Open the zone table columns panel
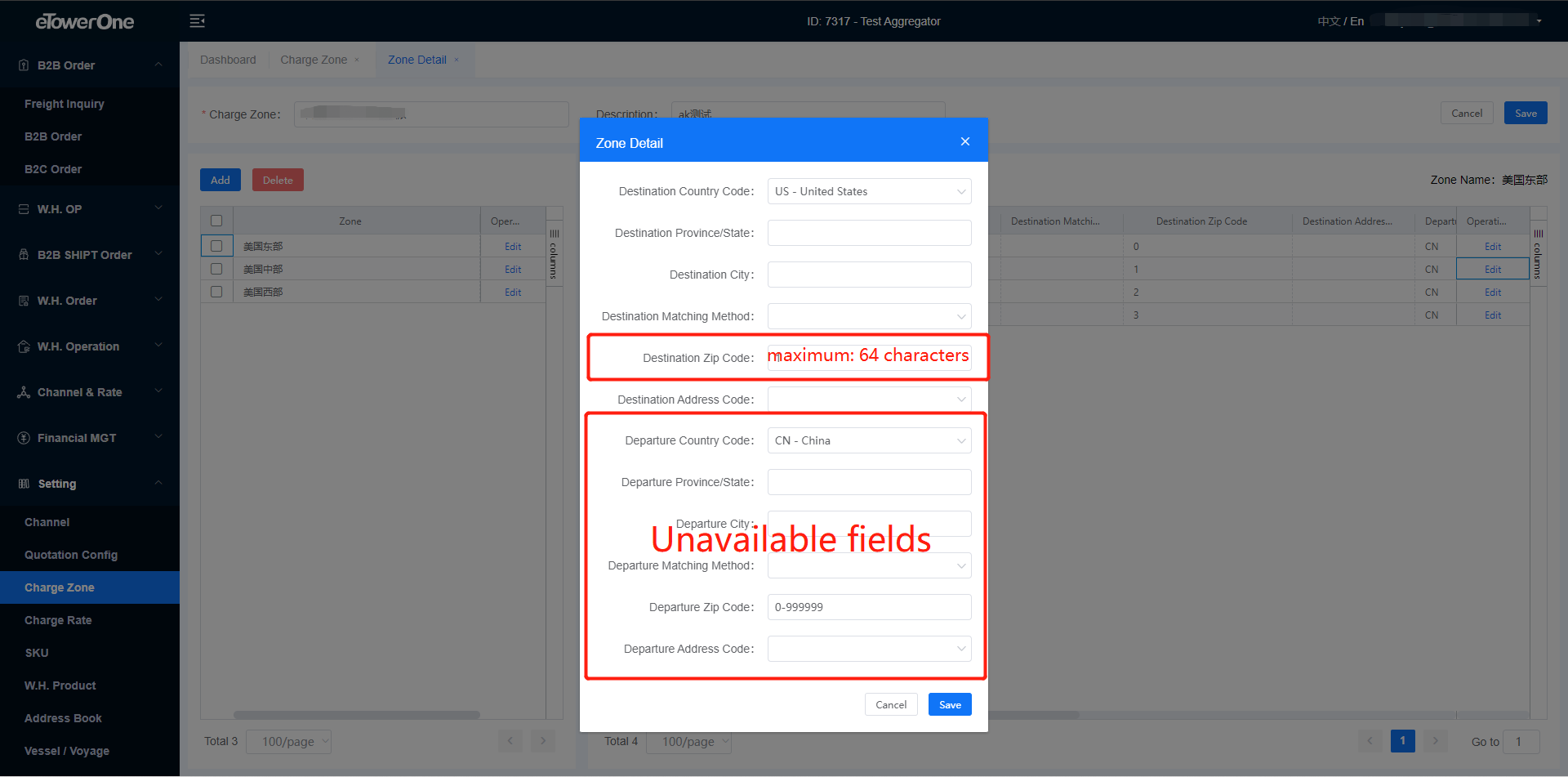Screen dimensions: 1568x777 [x=554, y=255]
